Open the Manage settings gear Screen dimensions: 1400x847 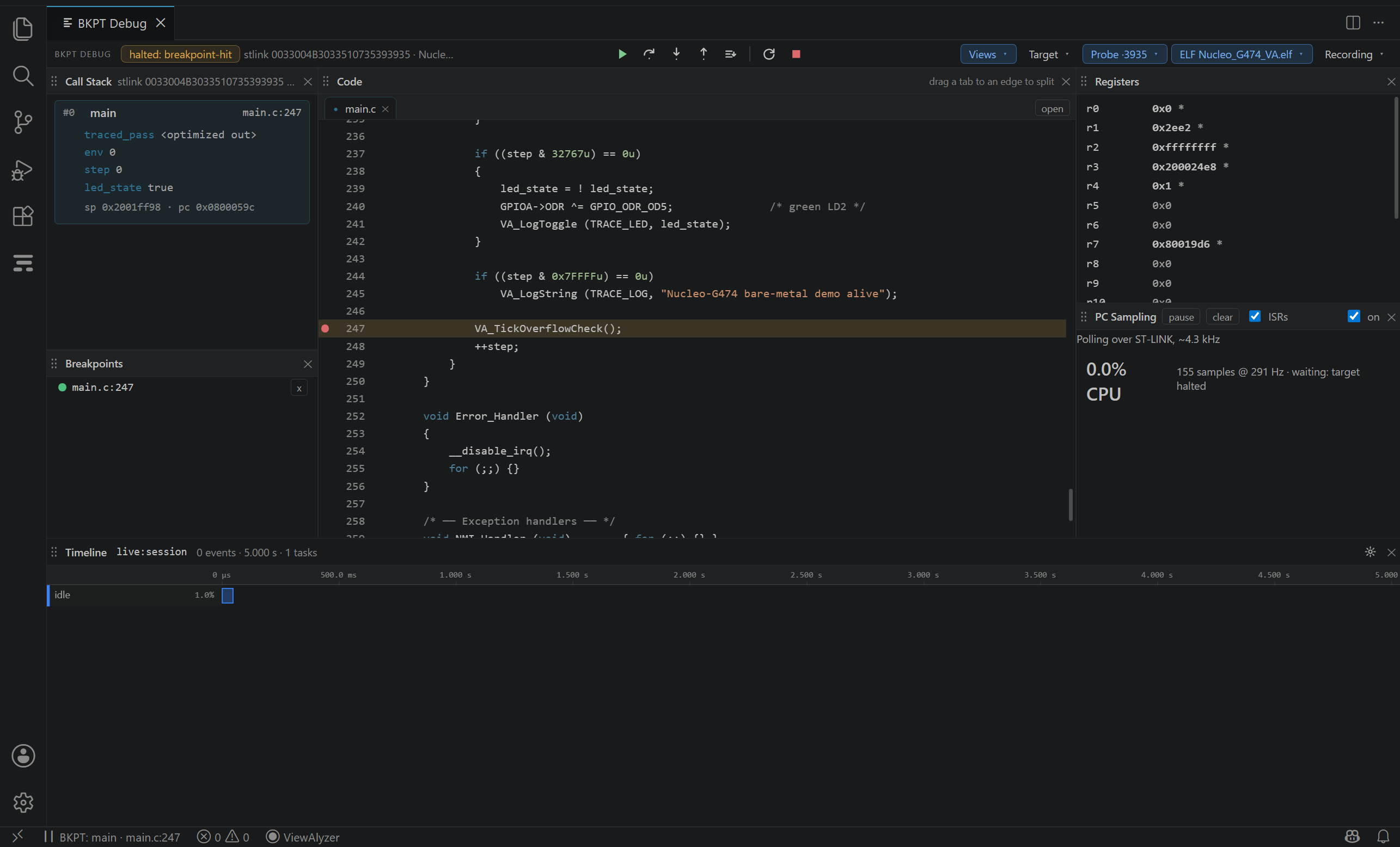23,802
